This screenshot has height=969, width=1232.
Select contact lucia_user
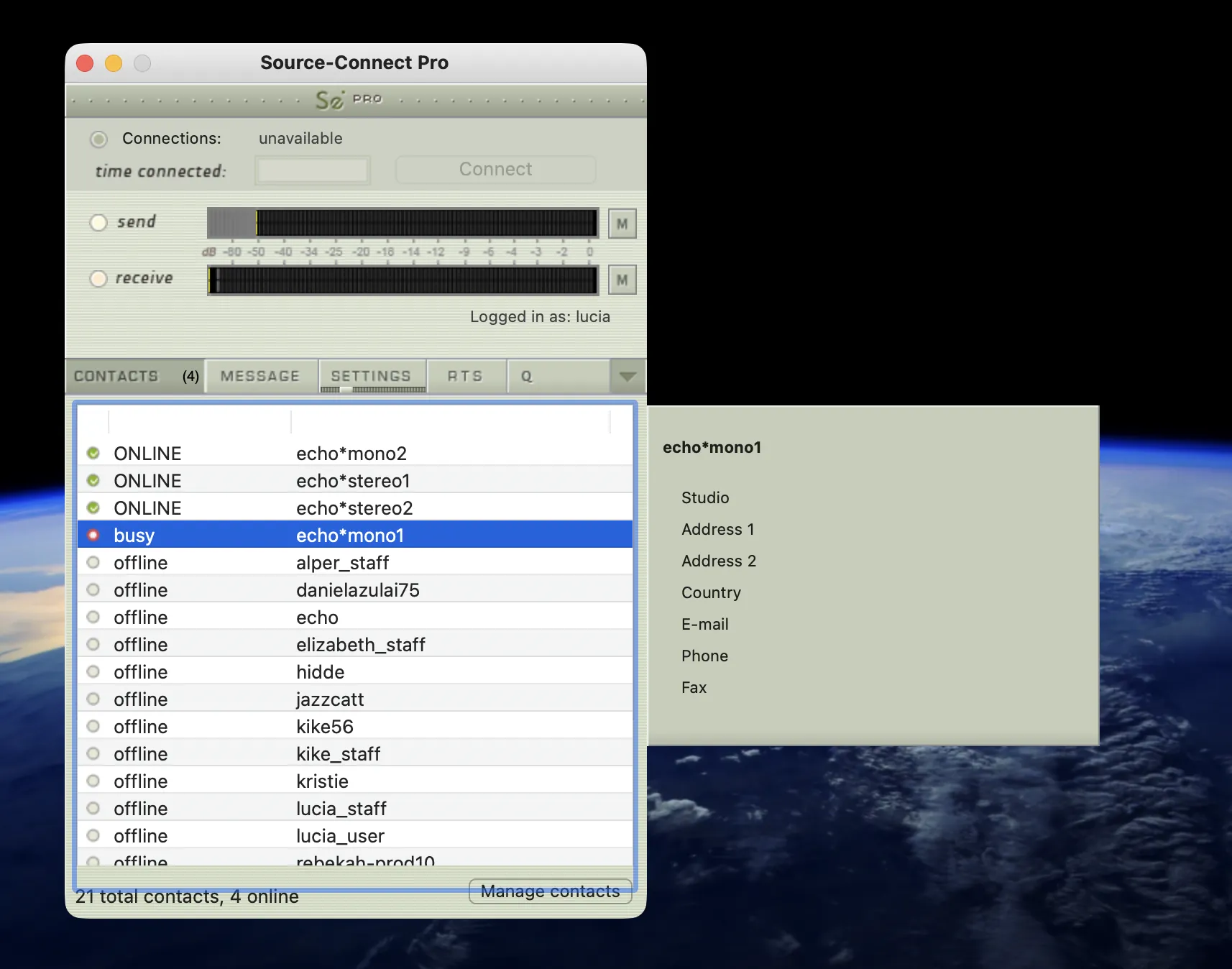click(x=355, y=835)
